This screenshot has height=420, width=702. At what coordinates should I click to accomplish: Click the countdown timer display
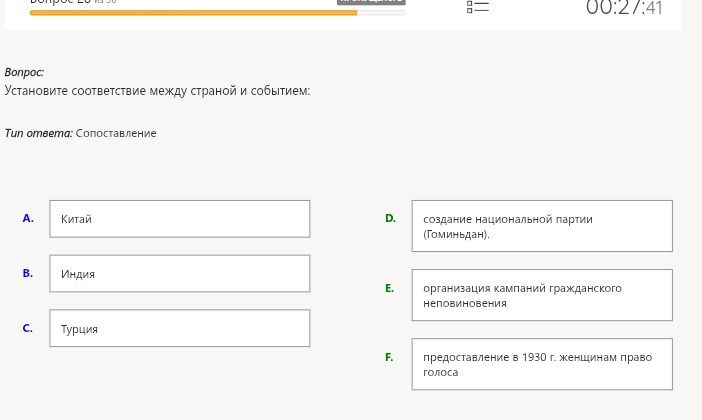tap(624, 8)
